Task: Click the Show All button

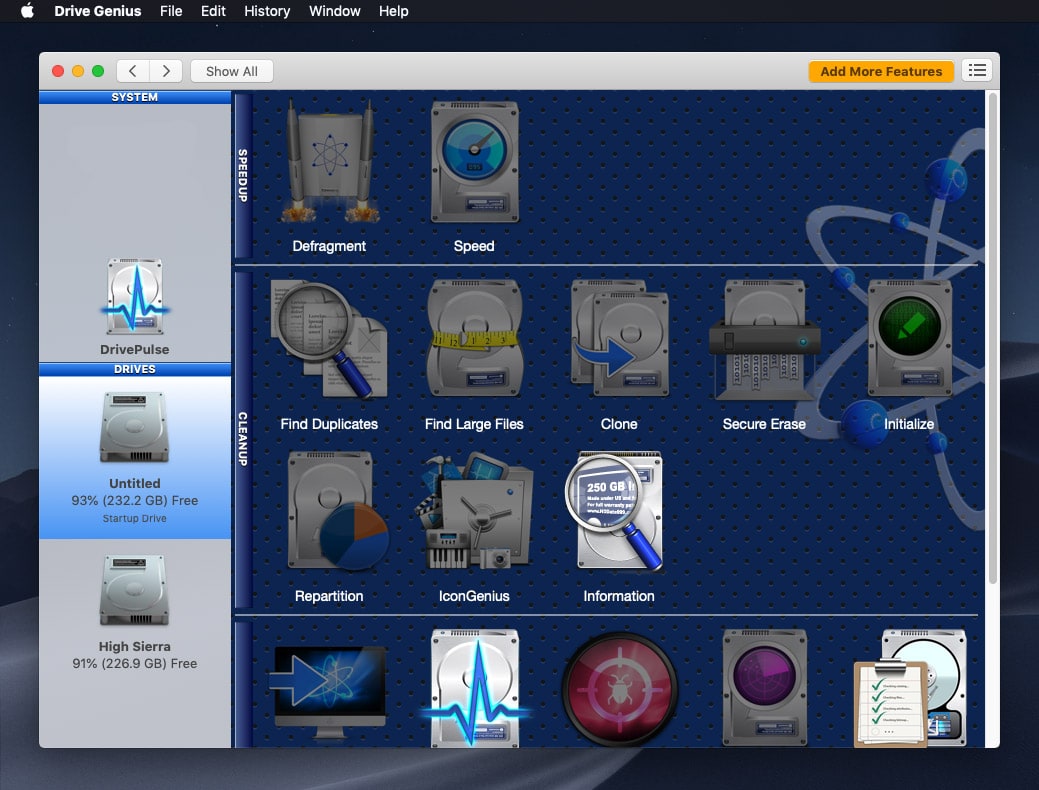Action: coord(231,71)
